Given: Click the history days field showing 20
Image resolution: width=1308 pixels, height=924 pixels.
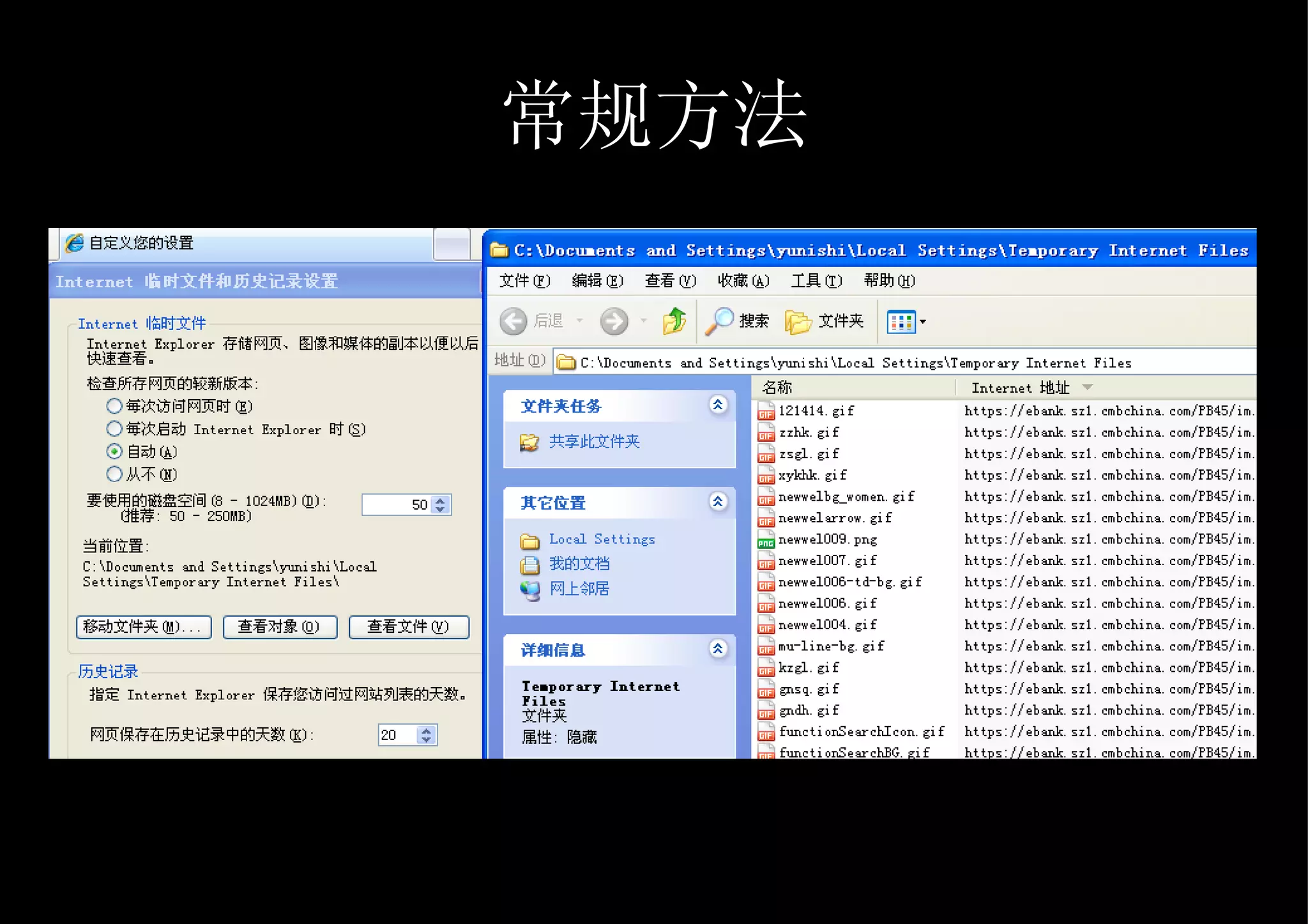Looking at the screenshot, I should 399,735.
